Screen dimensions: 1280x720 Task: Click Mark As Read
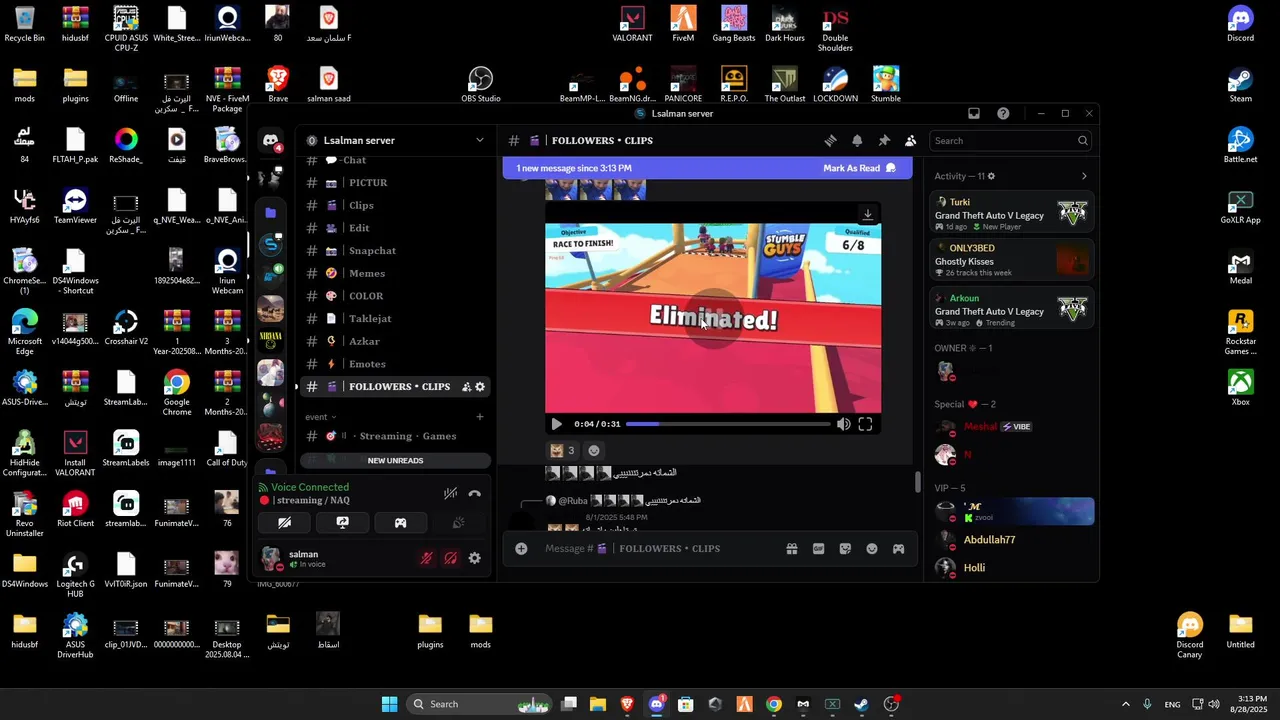(859, 168)
